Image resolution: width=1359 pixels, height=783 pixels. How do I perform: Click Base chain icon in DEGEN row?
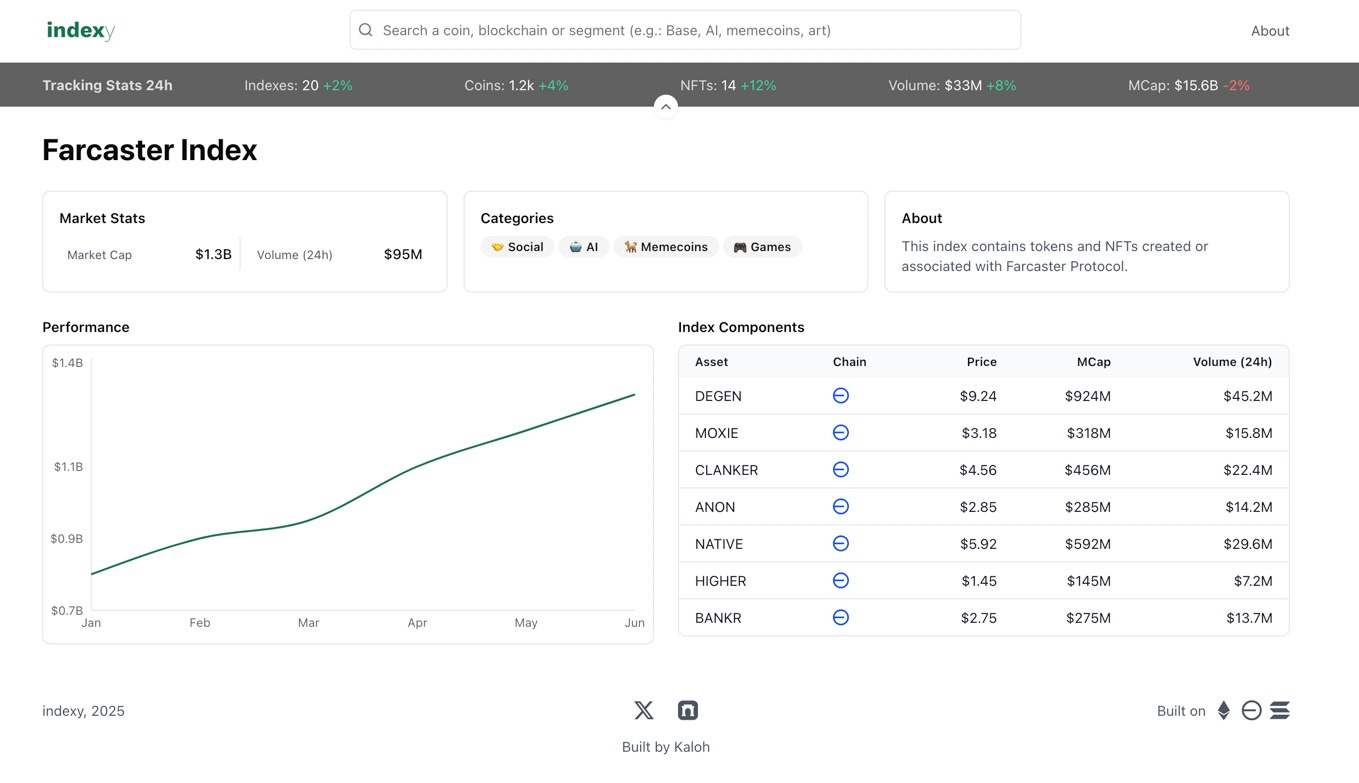(x=841, y=396)
